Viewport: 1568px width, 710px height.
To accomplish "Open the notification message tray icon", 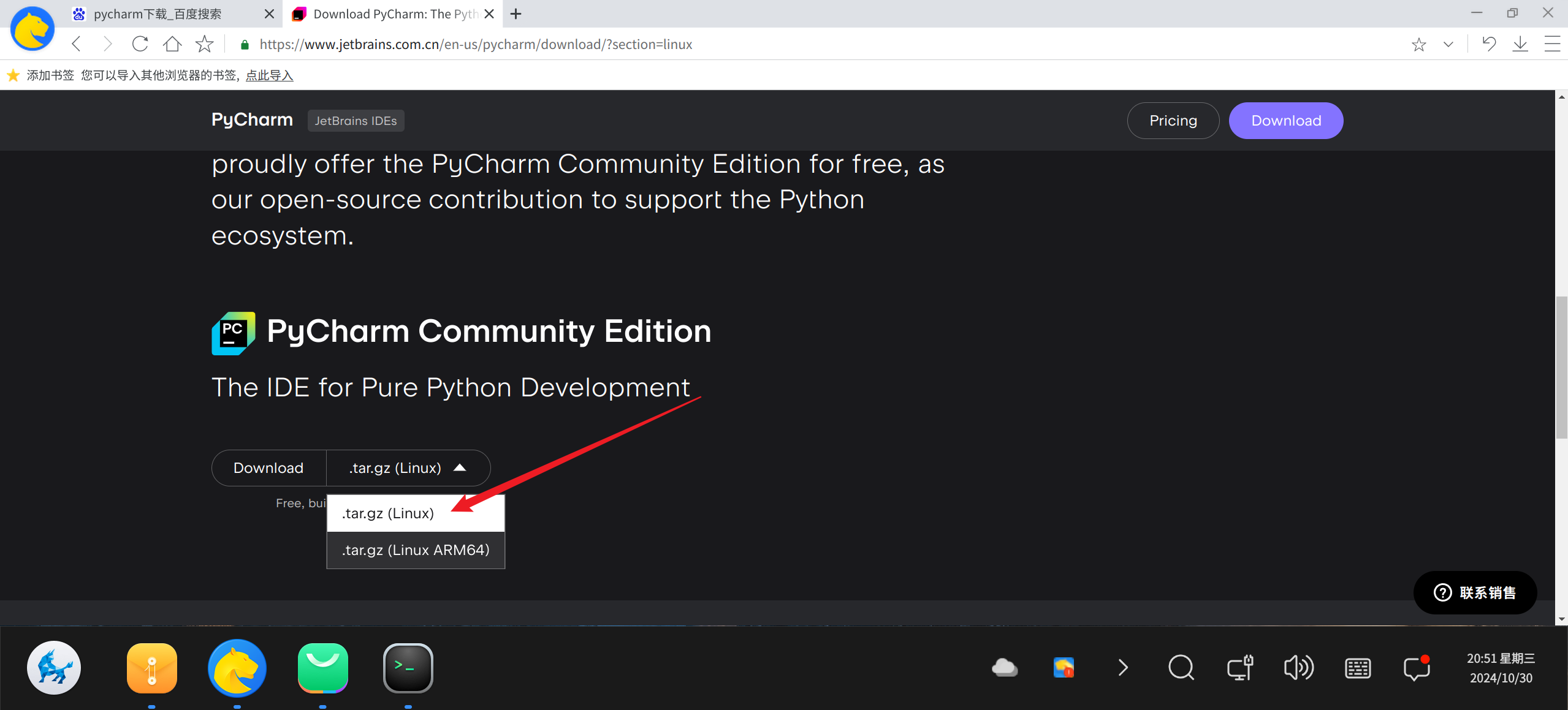I will click(x=1417, y=668).
